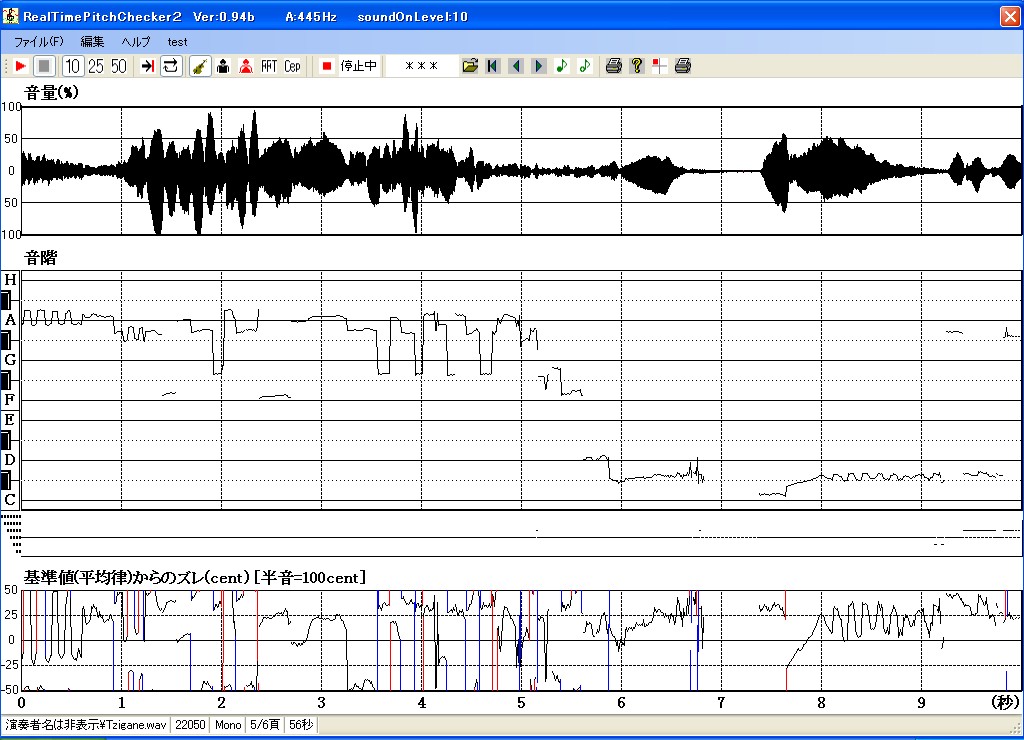Click the red record indicator square

(327, 66)
